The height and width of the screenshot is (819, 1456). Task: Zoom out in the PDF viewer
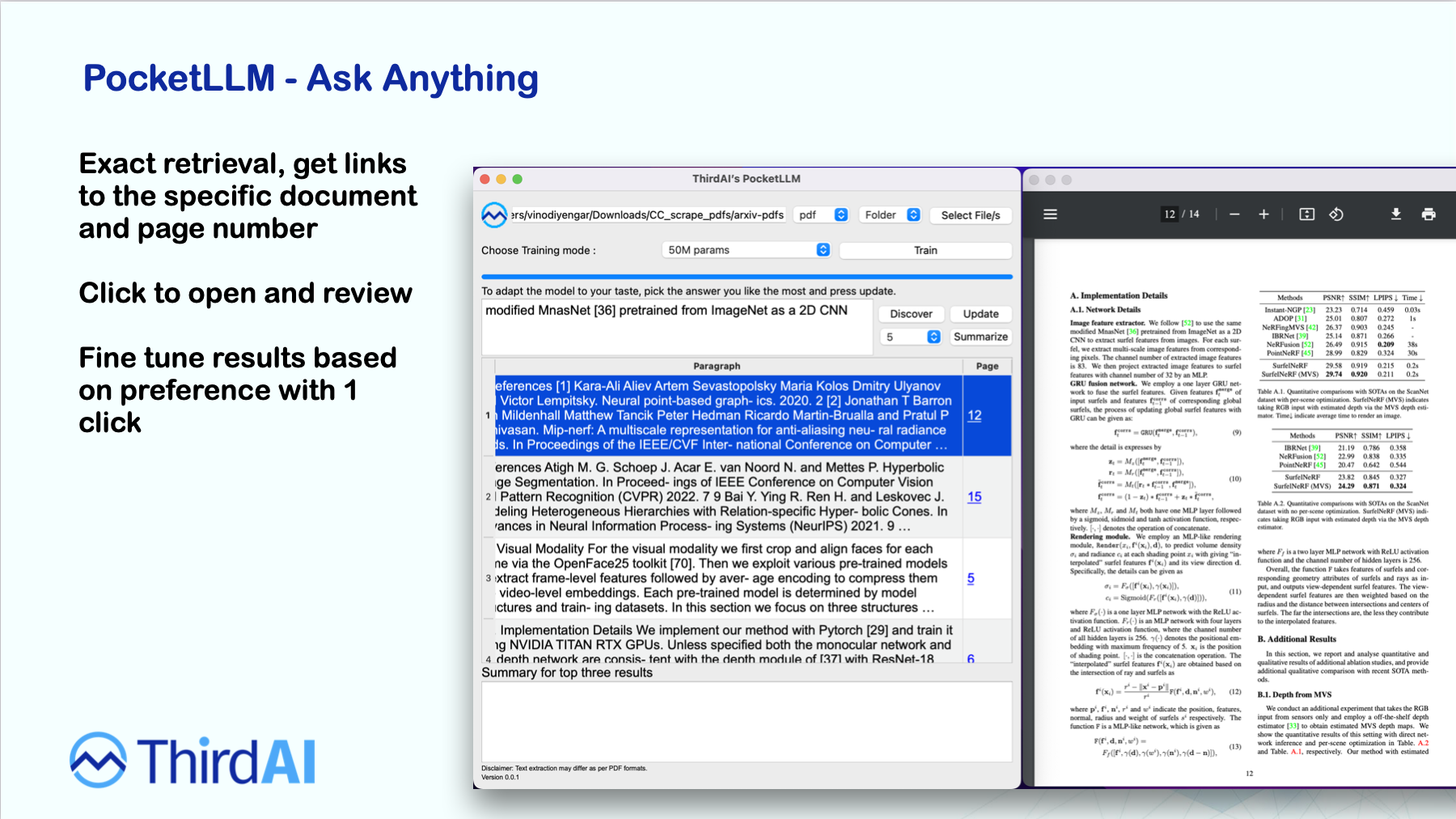[1234, 214]
